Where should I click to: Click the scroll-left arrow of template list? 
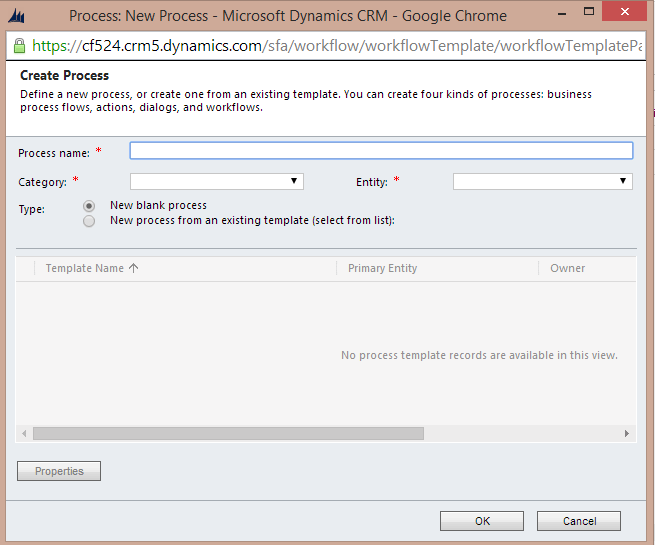(24, 433)
